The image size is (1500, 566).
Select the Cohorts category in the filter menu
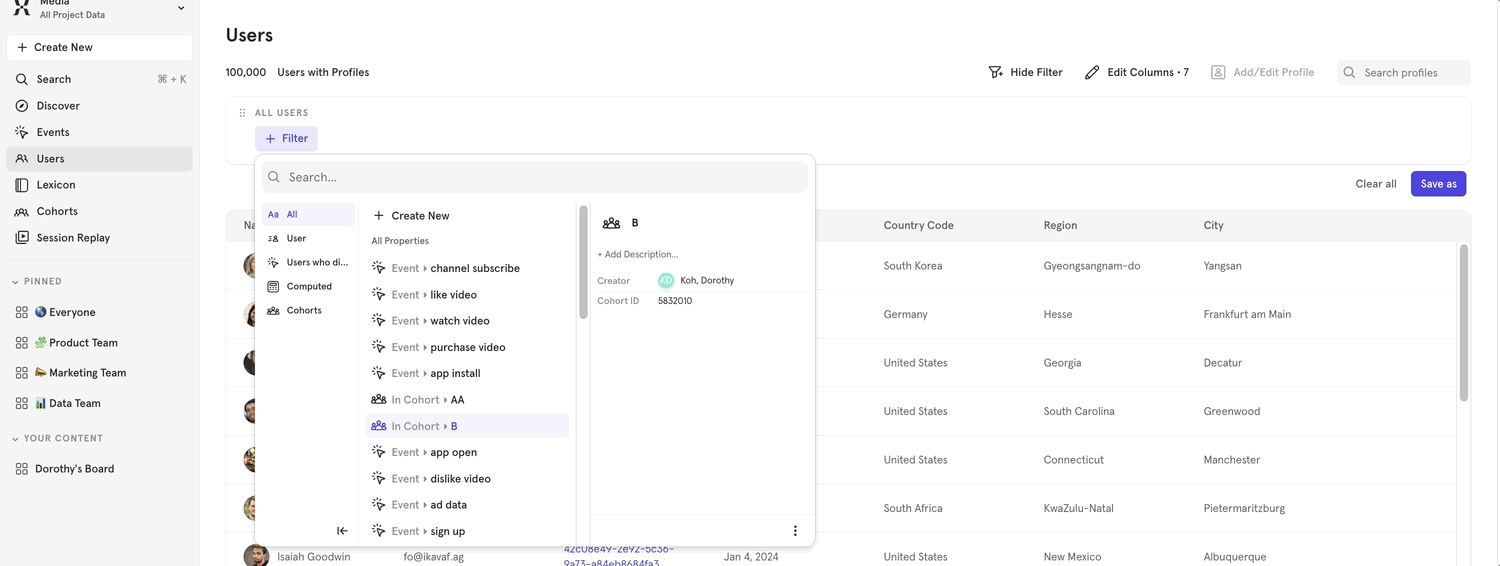tap(304, 311)
